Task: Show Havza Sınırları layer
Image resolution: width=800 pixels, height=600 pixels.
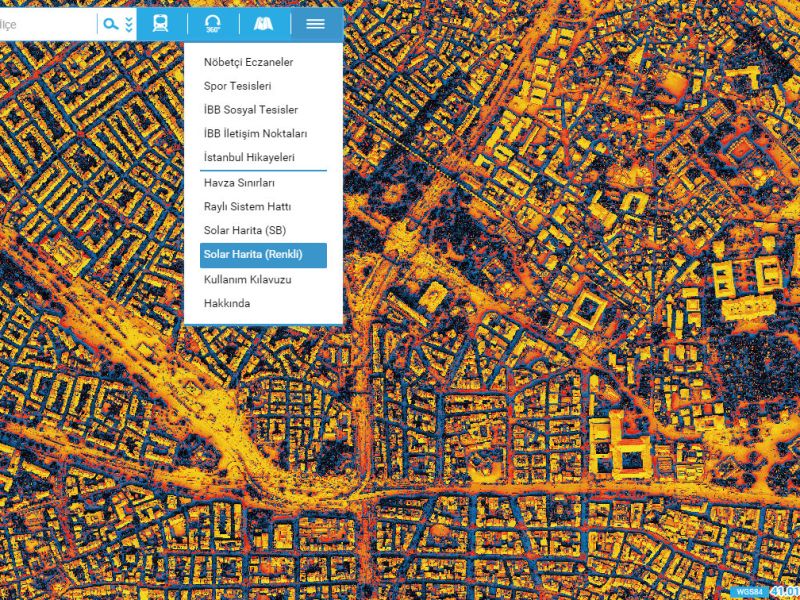Action: [239, 183]
